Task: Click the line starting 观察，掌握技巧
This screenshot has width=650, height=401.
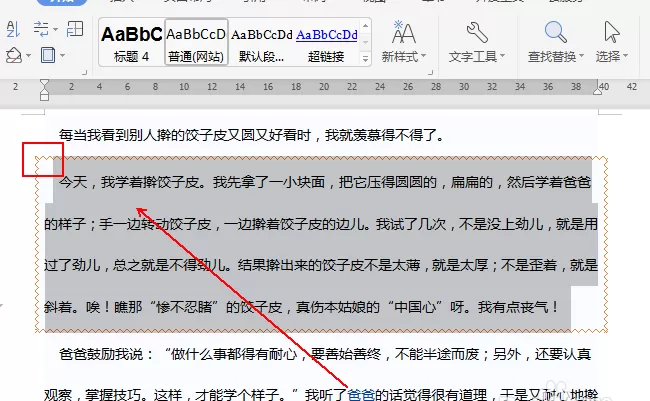Action: (x=321, y=394)
